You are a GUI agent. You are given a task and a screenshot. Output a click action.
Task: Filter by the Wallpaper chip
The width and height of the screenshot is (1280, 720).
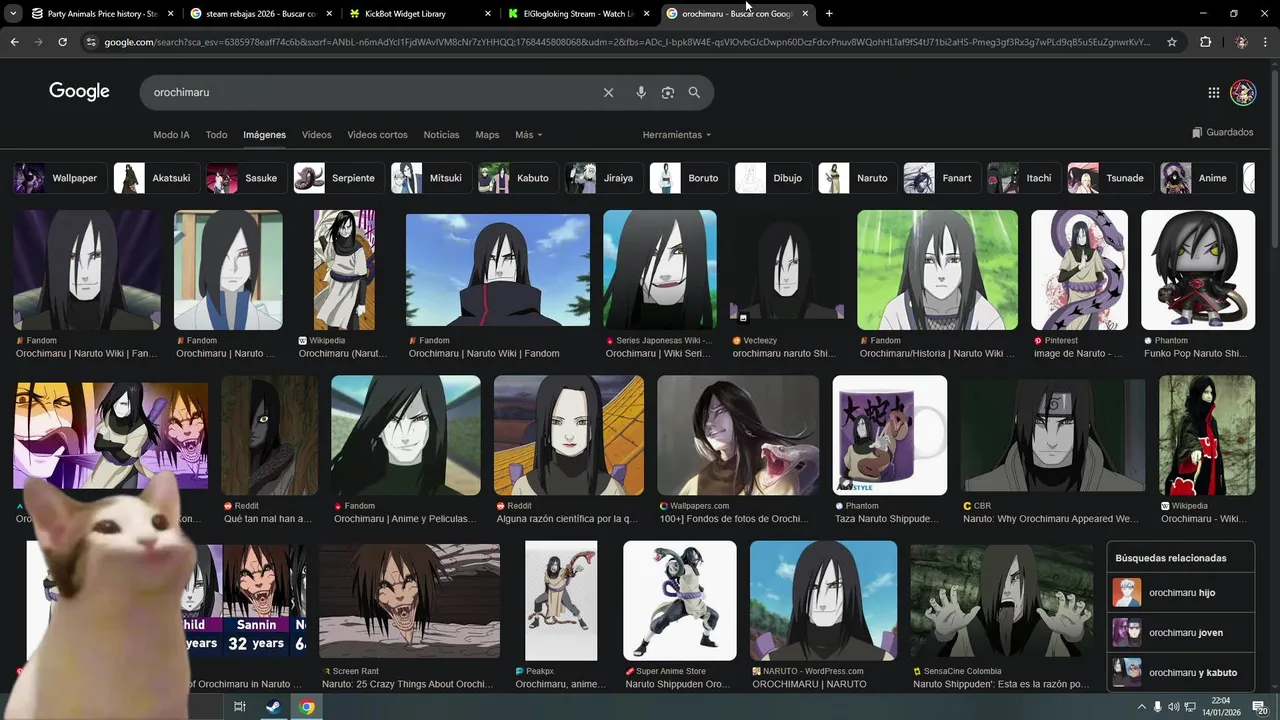click(x=60, y=178)
